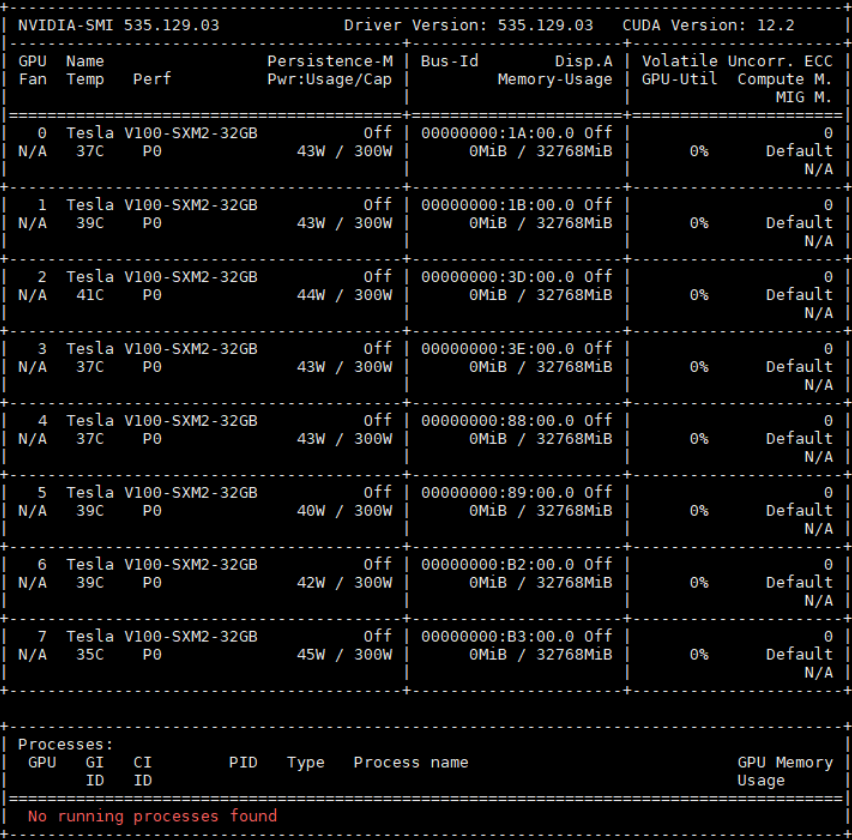Screen dimensions: 852x840
Task: Click the 45W power usage value
Action: (x=311, y=655)
